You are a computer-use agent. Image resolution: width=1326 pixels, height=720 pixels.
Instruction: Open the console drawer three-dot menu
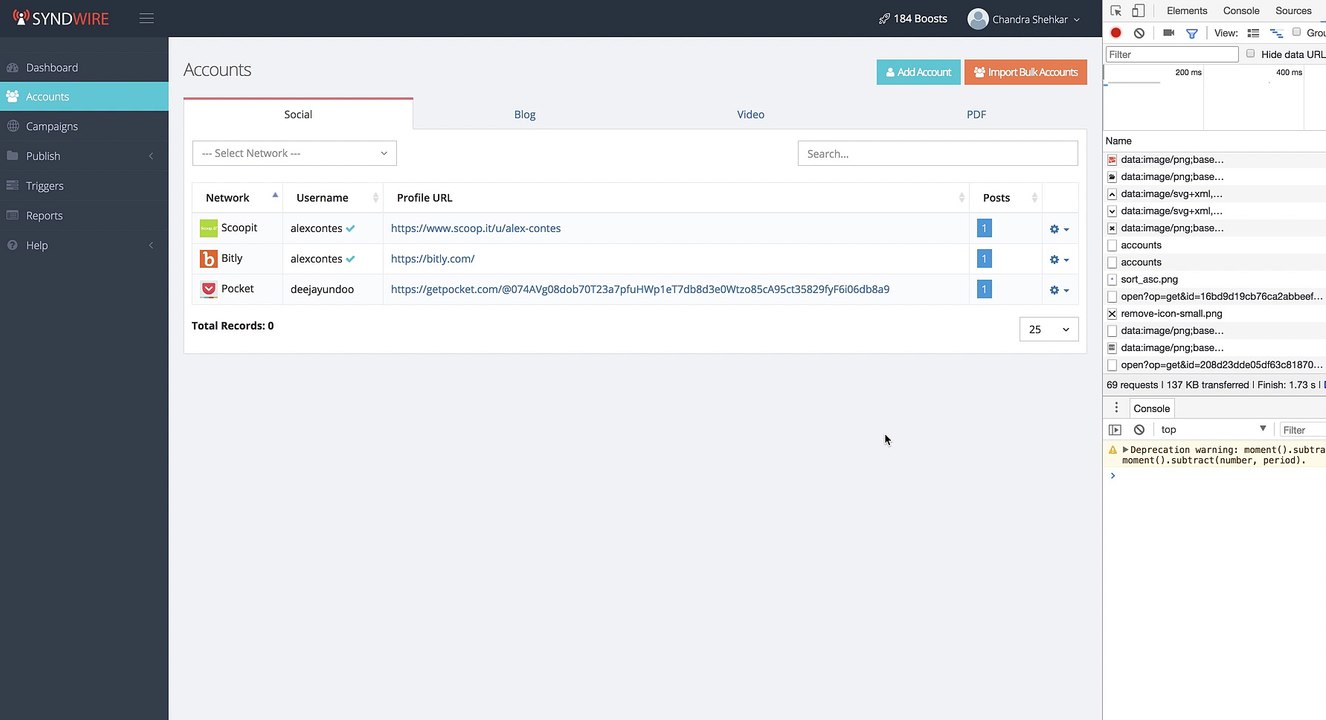pos(1117,408)
